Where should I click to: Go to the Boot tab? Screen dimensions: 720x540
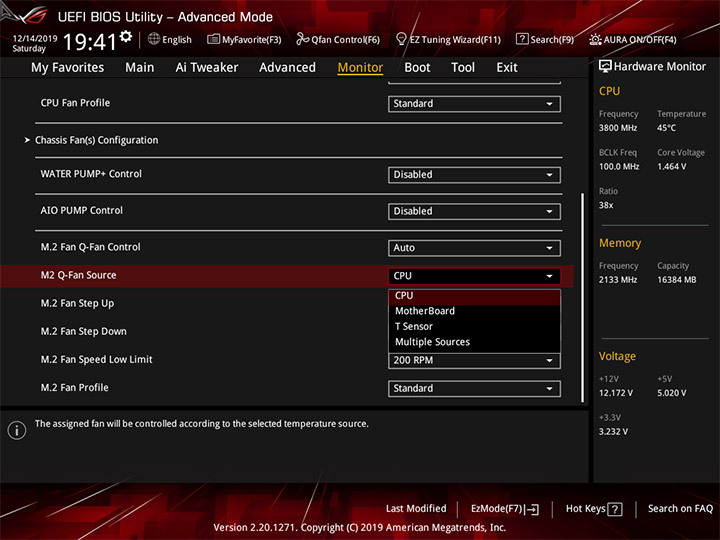pos(417,68)
